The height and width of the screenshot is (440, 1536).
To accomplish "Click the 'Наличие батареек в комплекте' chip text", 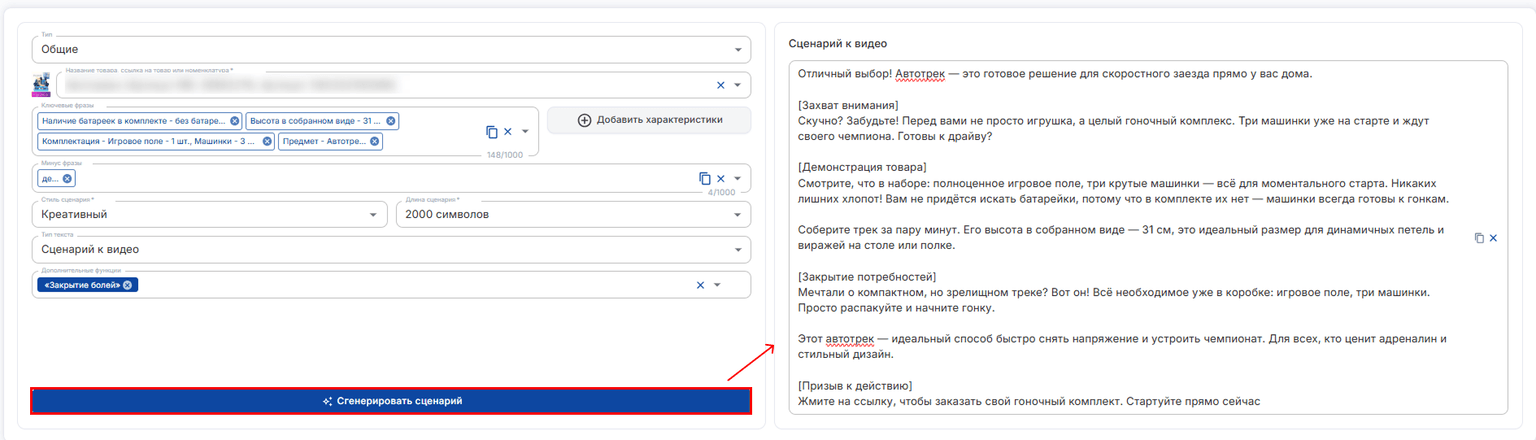I will pos(134,121).
